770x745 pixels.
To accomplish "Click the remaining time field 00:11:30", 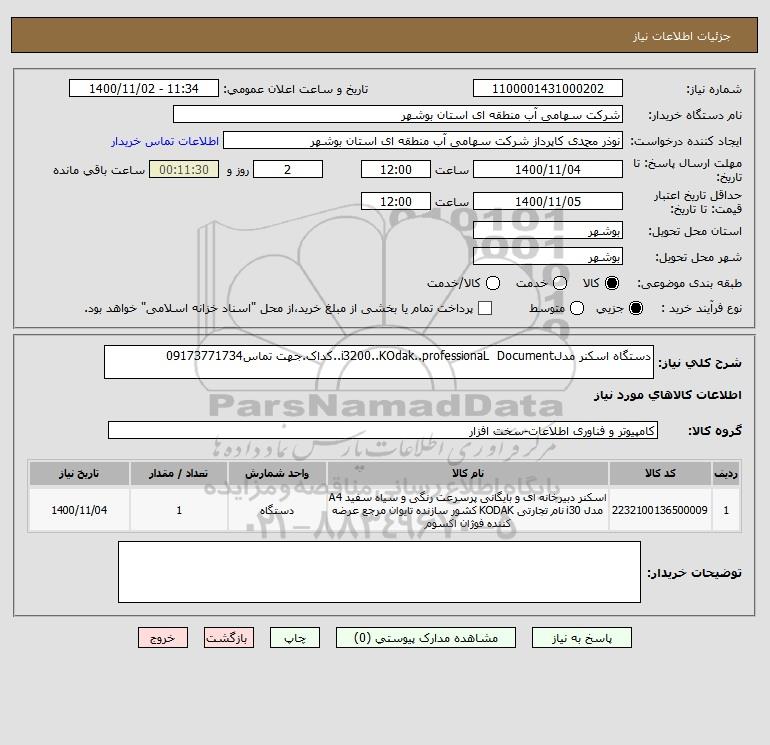I will (184, 169).
